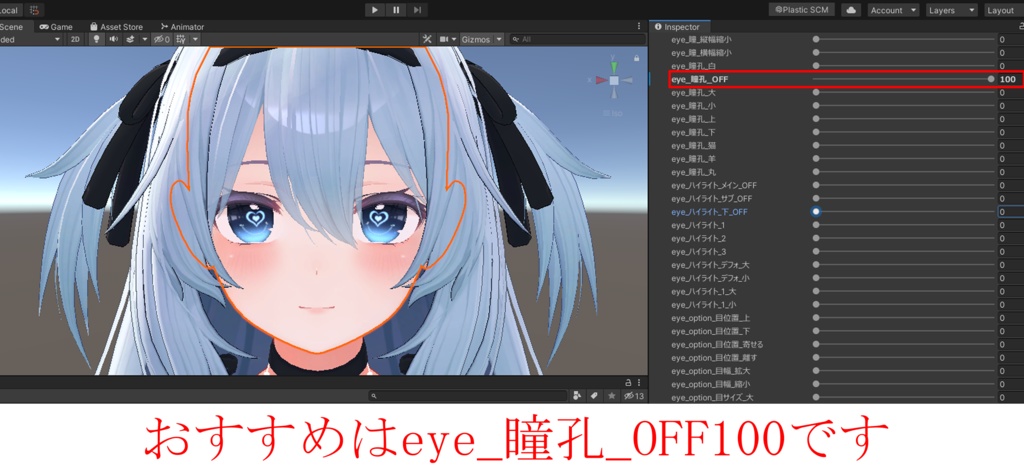Open the Layout dropdown
The image size is (1024, 471).
tap(1003, 10)
